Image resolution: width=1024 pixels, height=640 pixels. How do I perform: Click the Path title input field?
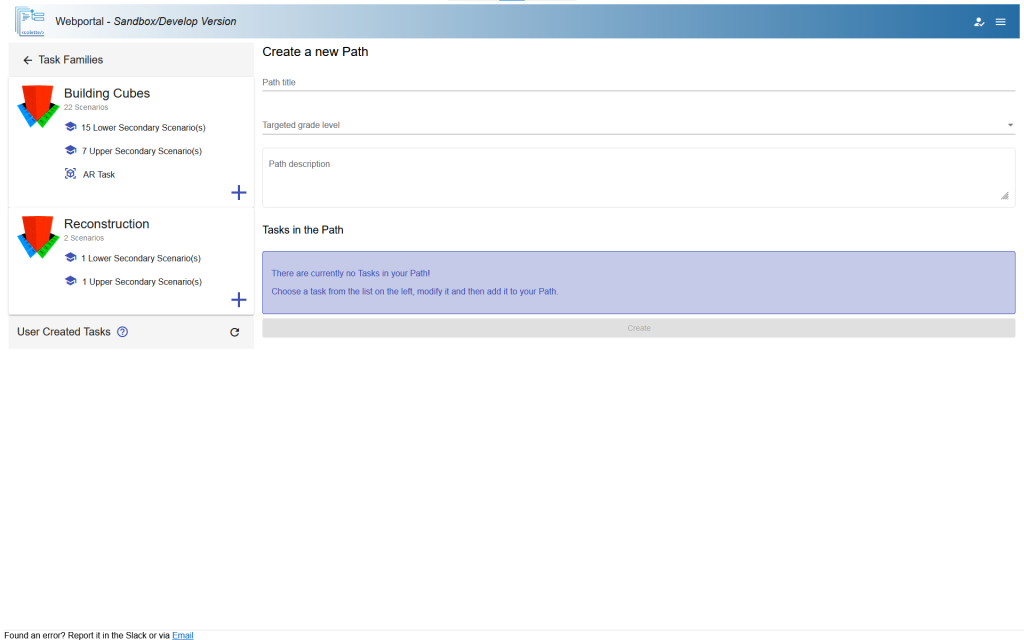click(x=638, y=82)
